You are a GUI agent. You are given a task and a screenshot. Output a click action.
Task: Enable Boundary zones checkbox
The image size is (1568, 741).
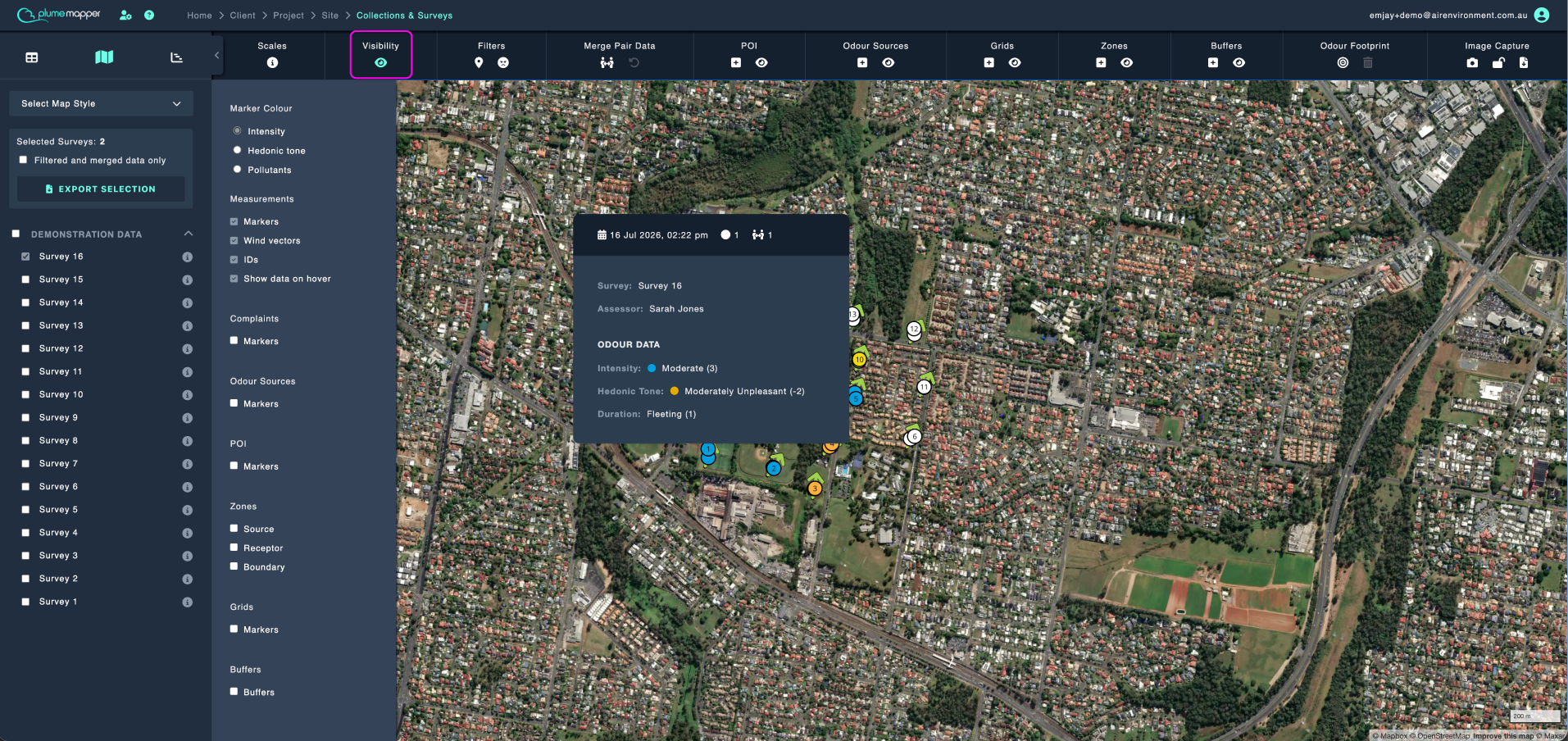click(234, 566)
